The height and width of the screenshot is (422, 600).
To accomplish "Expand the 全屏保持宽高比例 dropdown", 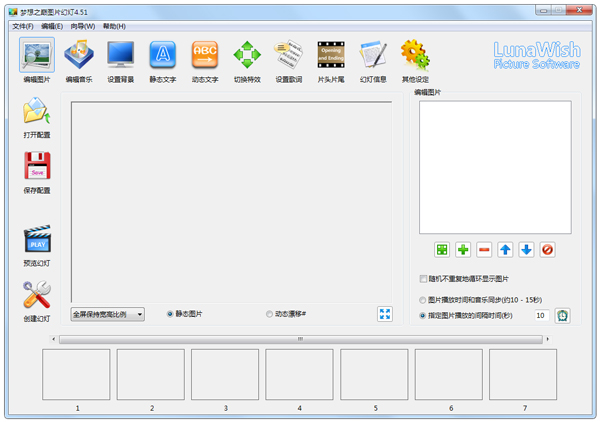I will click(x=108, y=314).
